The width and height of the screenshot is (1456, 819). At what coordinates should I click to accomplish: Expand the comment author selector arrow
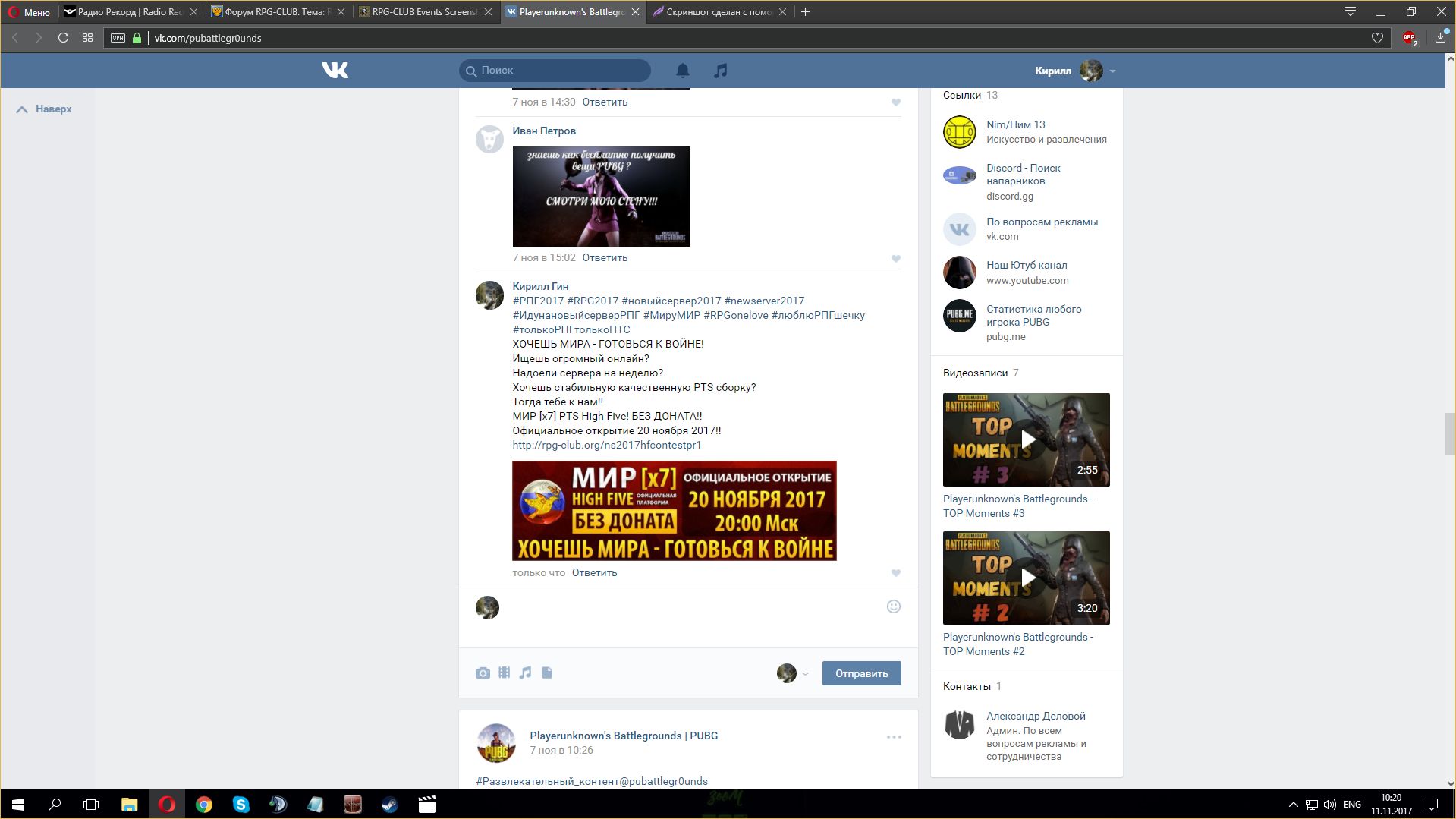805,674
